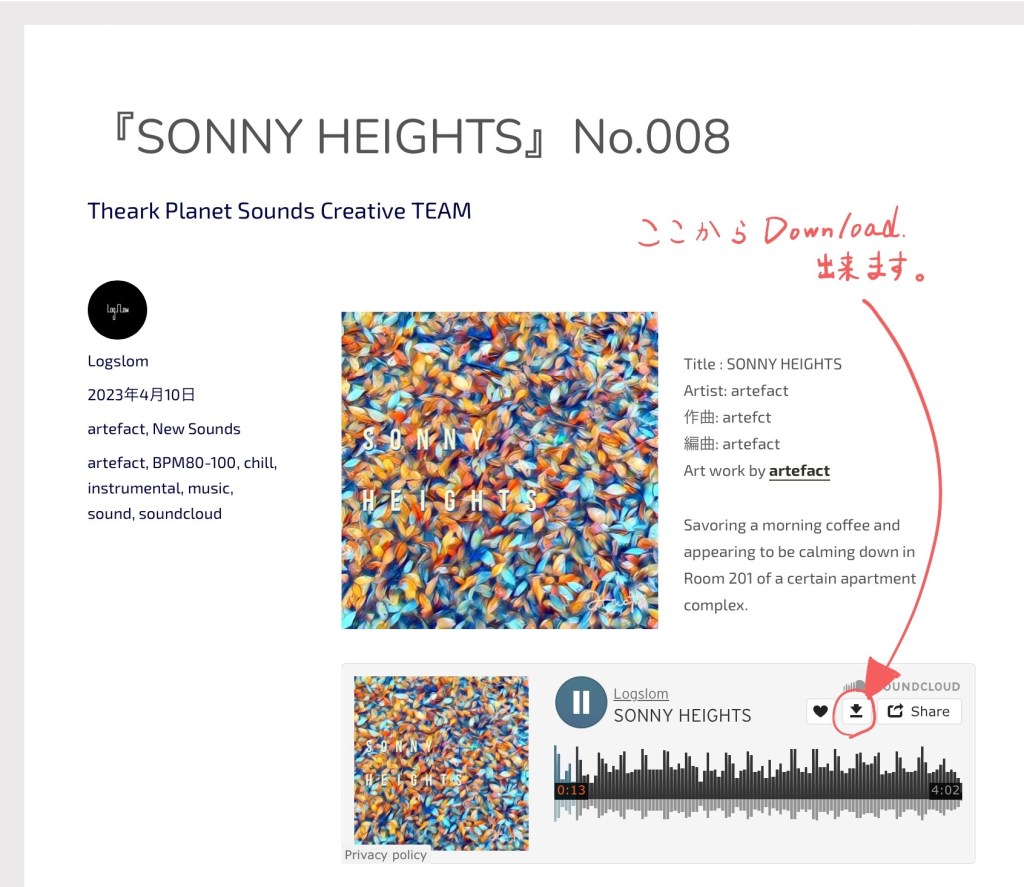The height and width of the screenshot is (887, 1024).
Task: Pause the SONNY HEIGHTS track
Action: (581, 702)
